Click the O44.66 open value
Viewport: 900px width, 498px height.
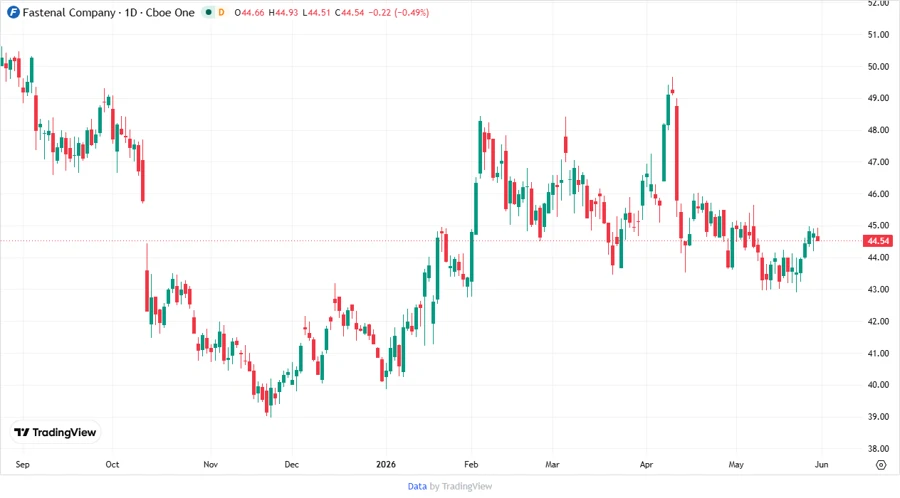249,13
